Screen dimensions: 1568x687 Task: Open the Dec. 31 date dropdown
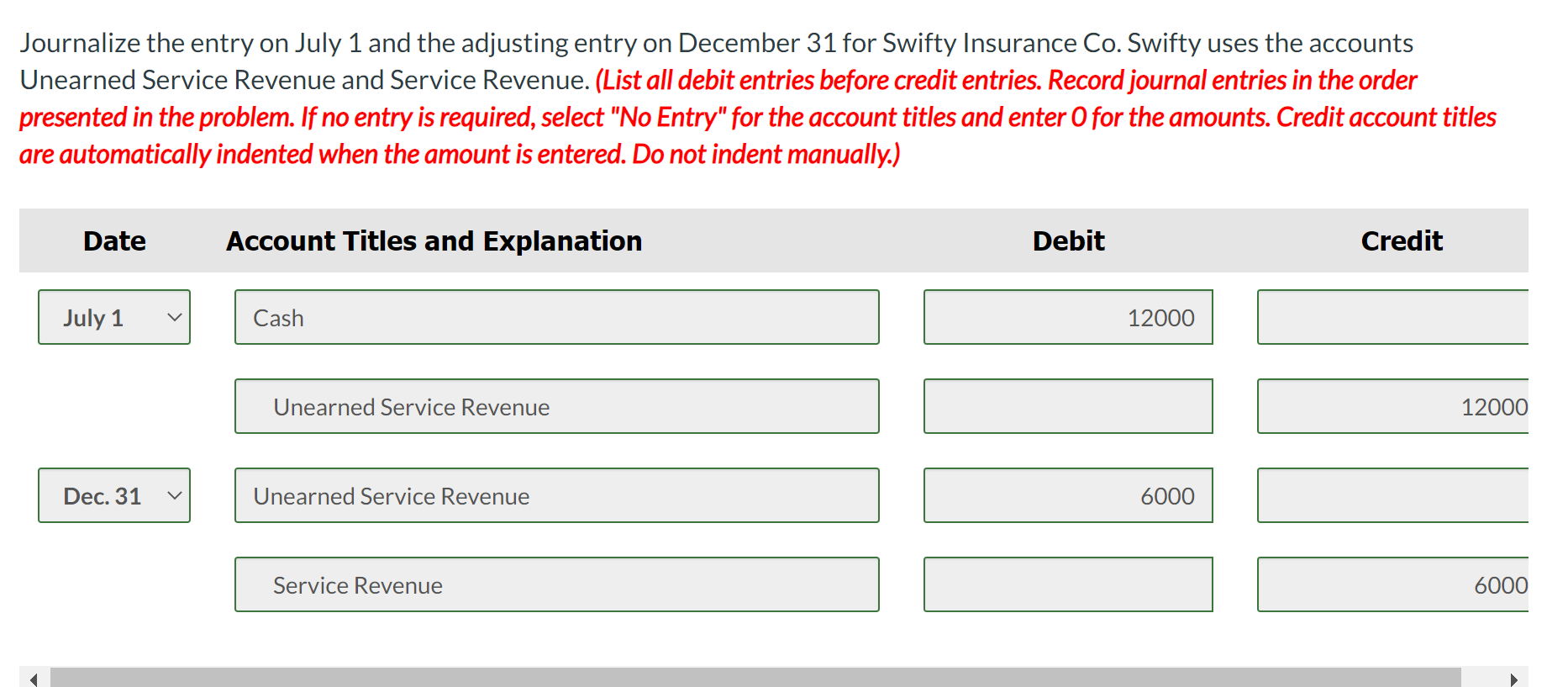[113, 495]
